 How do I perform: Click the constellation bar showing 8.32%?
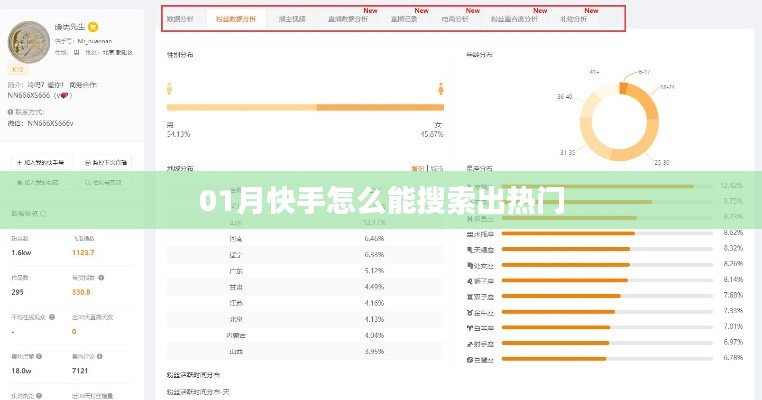[607, 249]
